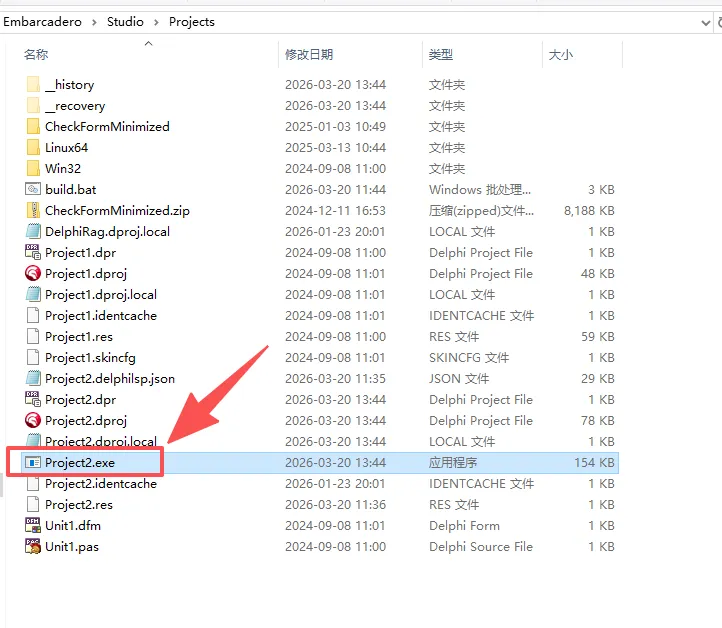The width and height of the screenshot is (722, 628).
Task: Select the red Project2.dproj icon
Action: point(33,420)
